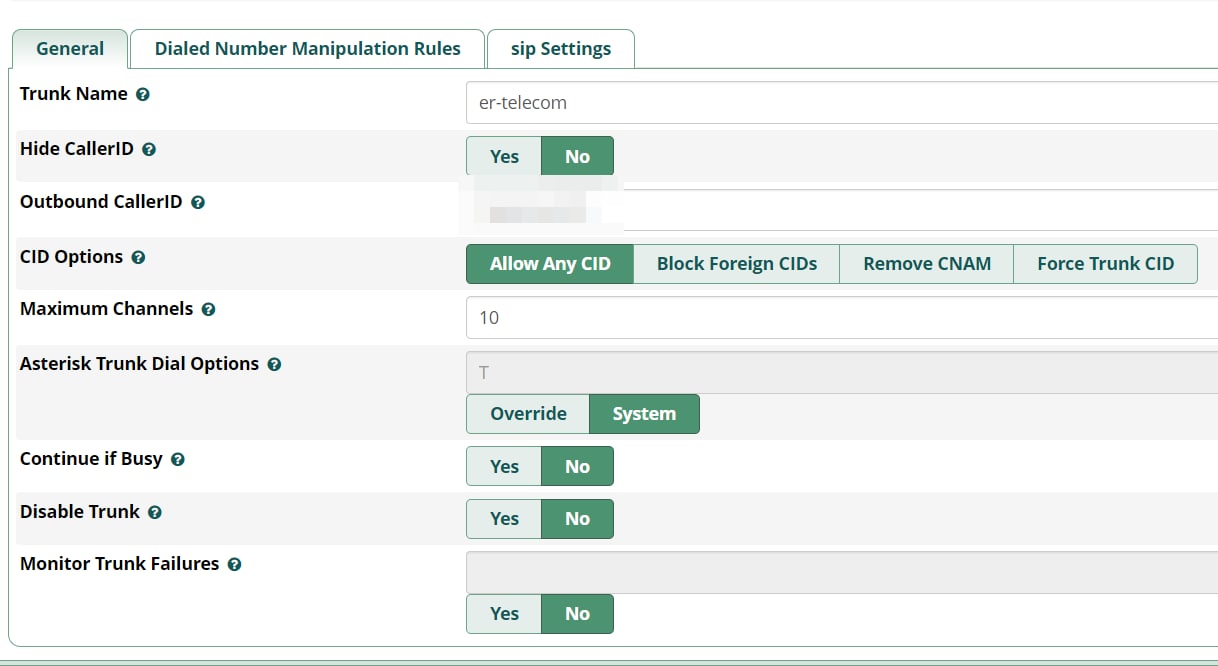
Task: Click the Maximum Channels help icon
Action: coord(208,310)
